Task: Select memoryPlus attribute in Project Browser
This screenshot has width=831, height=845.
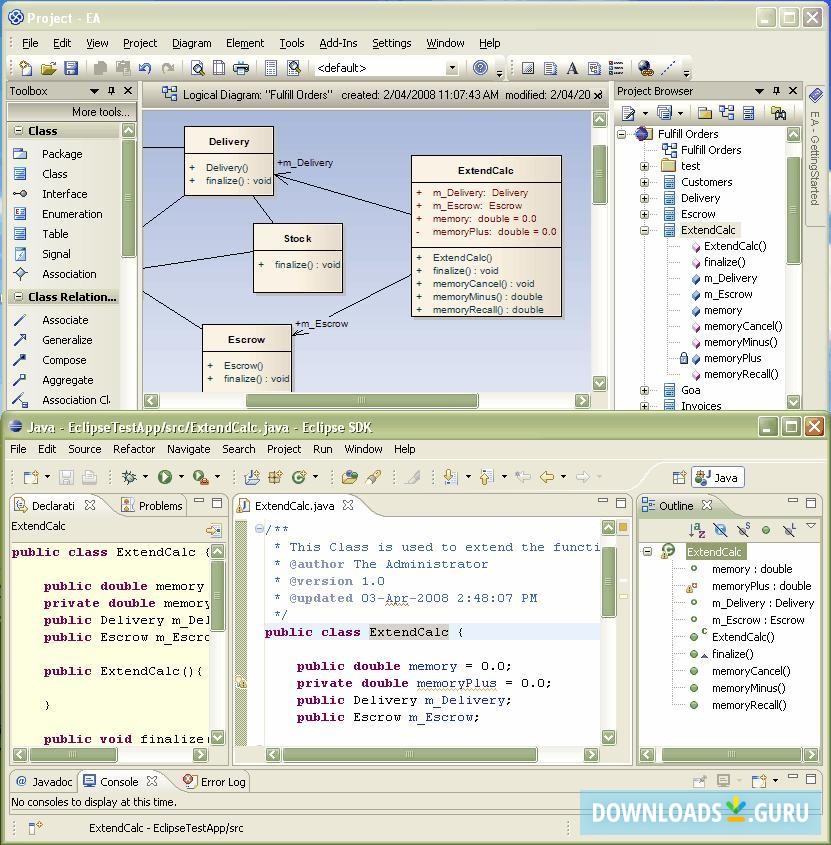Action: (x=732, y=358)
